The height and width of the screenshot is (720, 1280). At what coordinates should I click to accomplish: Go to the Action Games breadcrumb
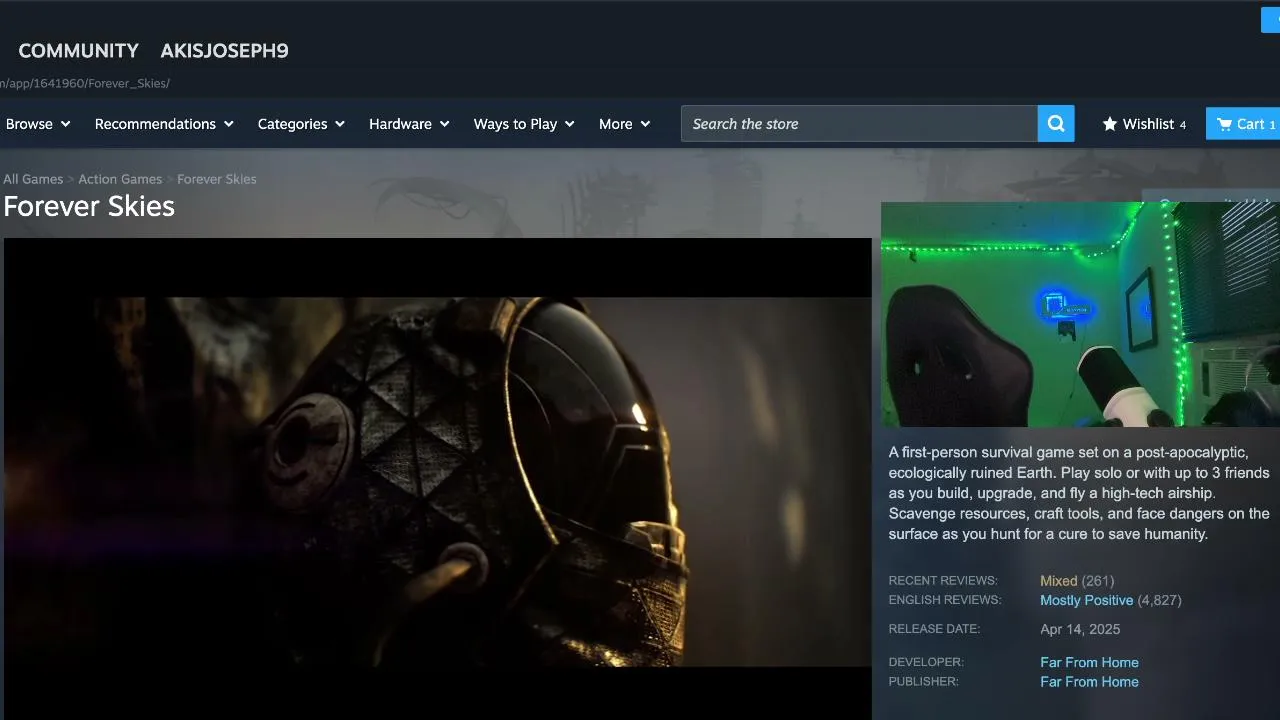[120, 179]
